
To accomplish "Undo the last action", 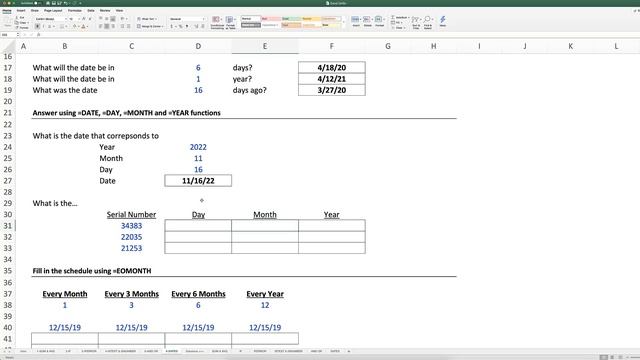I will tap(66, 3).
